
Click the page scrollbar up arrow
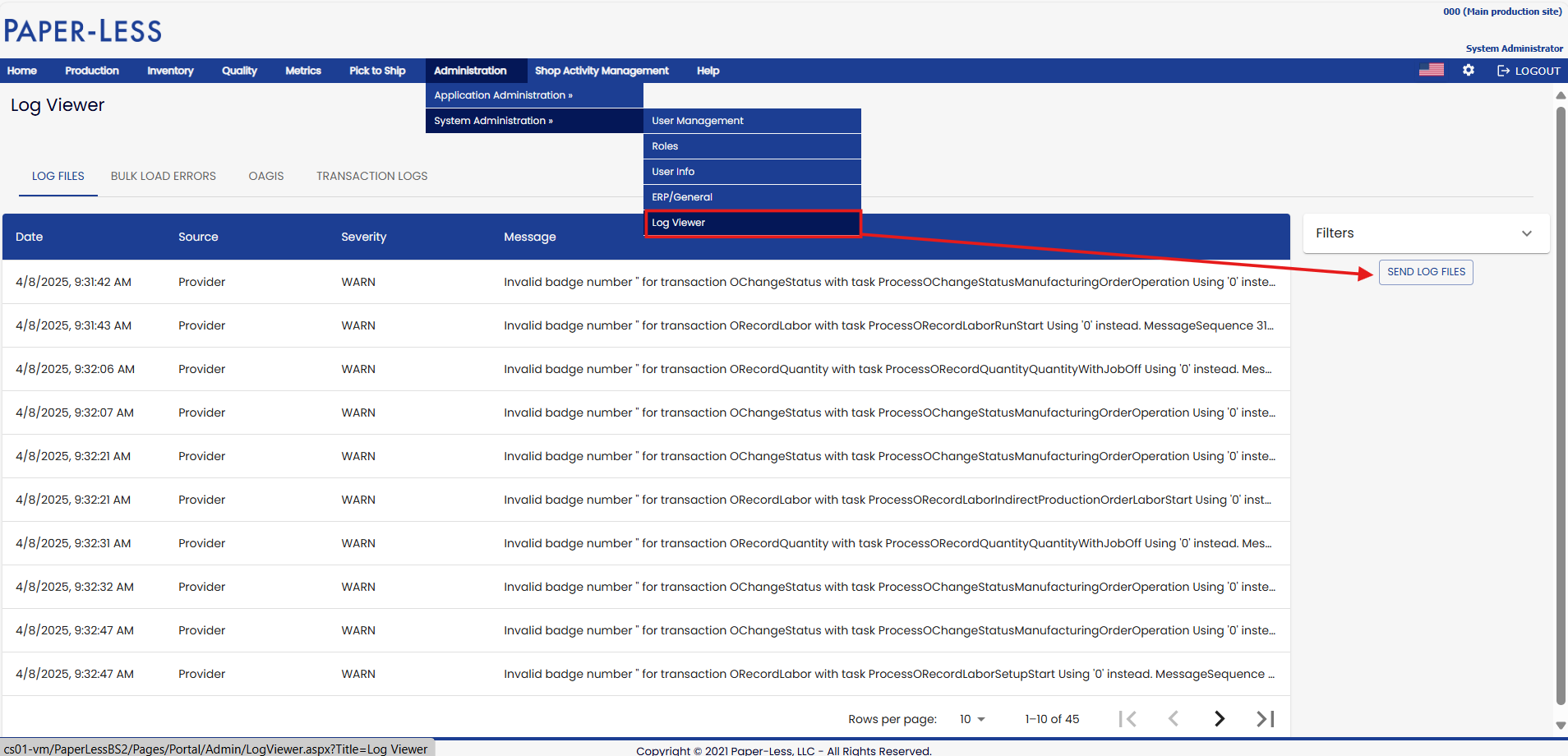tap(1561, 95)
